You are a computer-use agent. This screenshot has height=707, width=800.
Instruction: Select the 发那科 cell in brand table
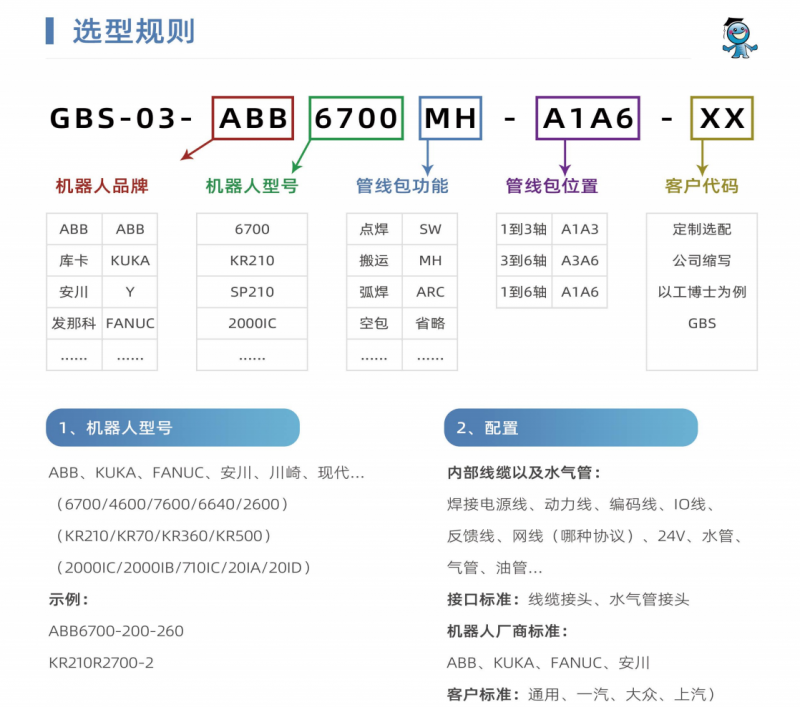74,323
